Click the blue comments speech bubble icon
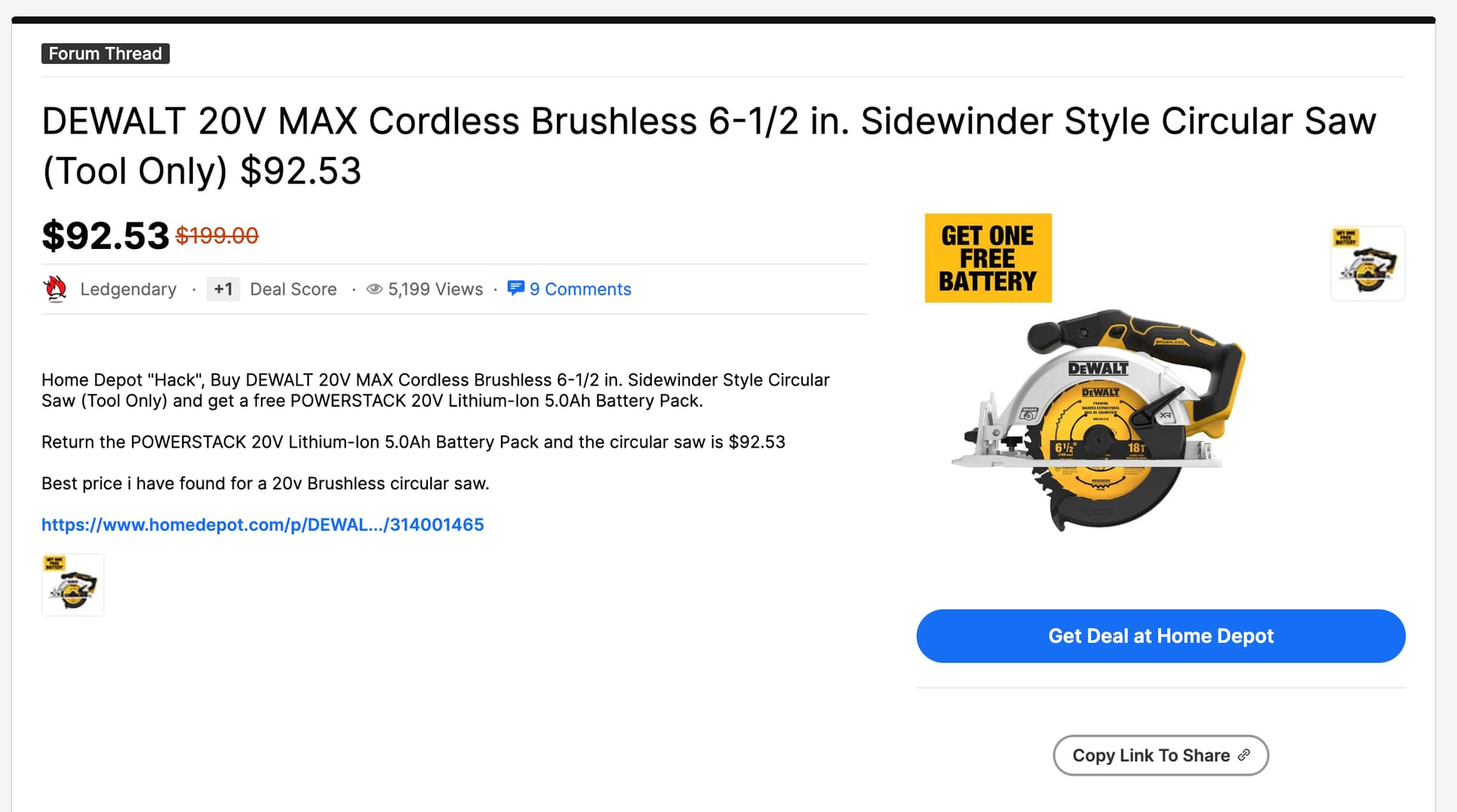The height and width of the screenshot is (812, 1457). pyautogui.click(x=515, y=288)
